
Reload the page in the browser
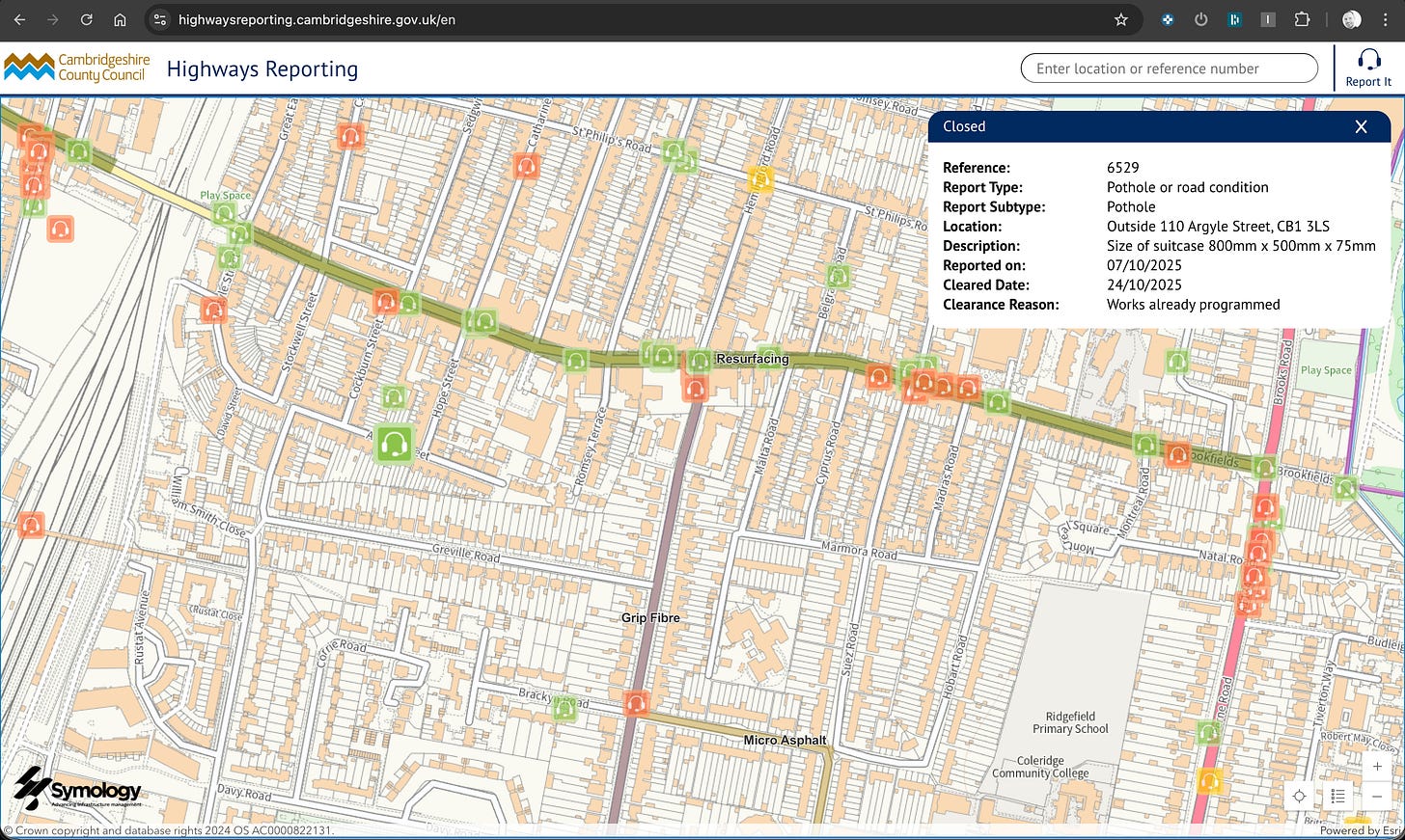[86, 19]
